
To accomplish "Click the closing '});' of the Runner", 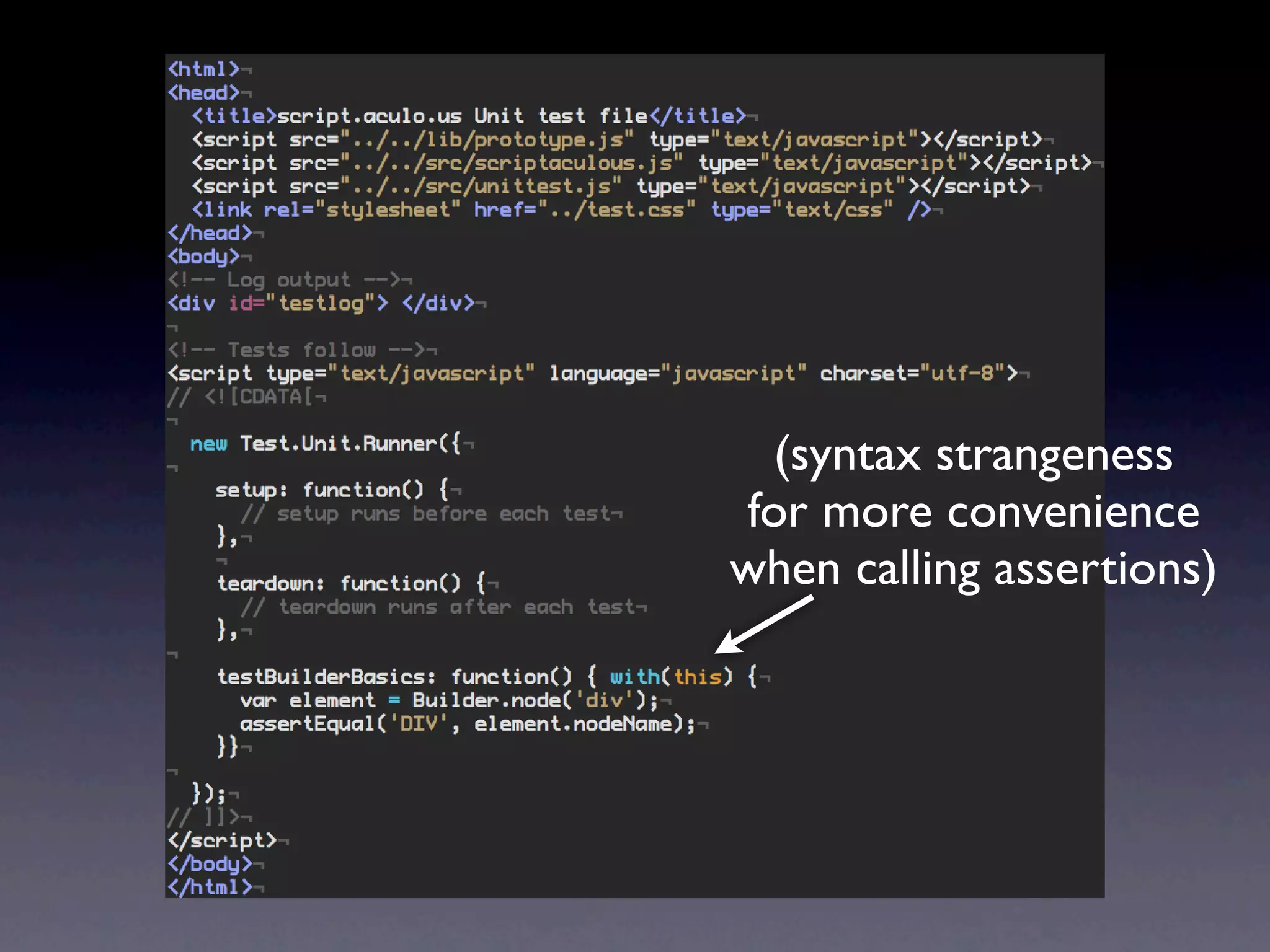I will [209, 793].
